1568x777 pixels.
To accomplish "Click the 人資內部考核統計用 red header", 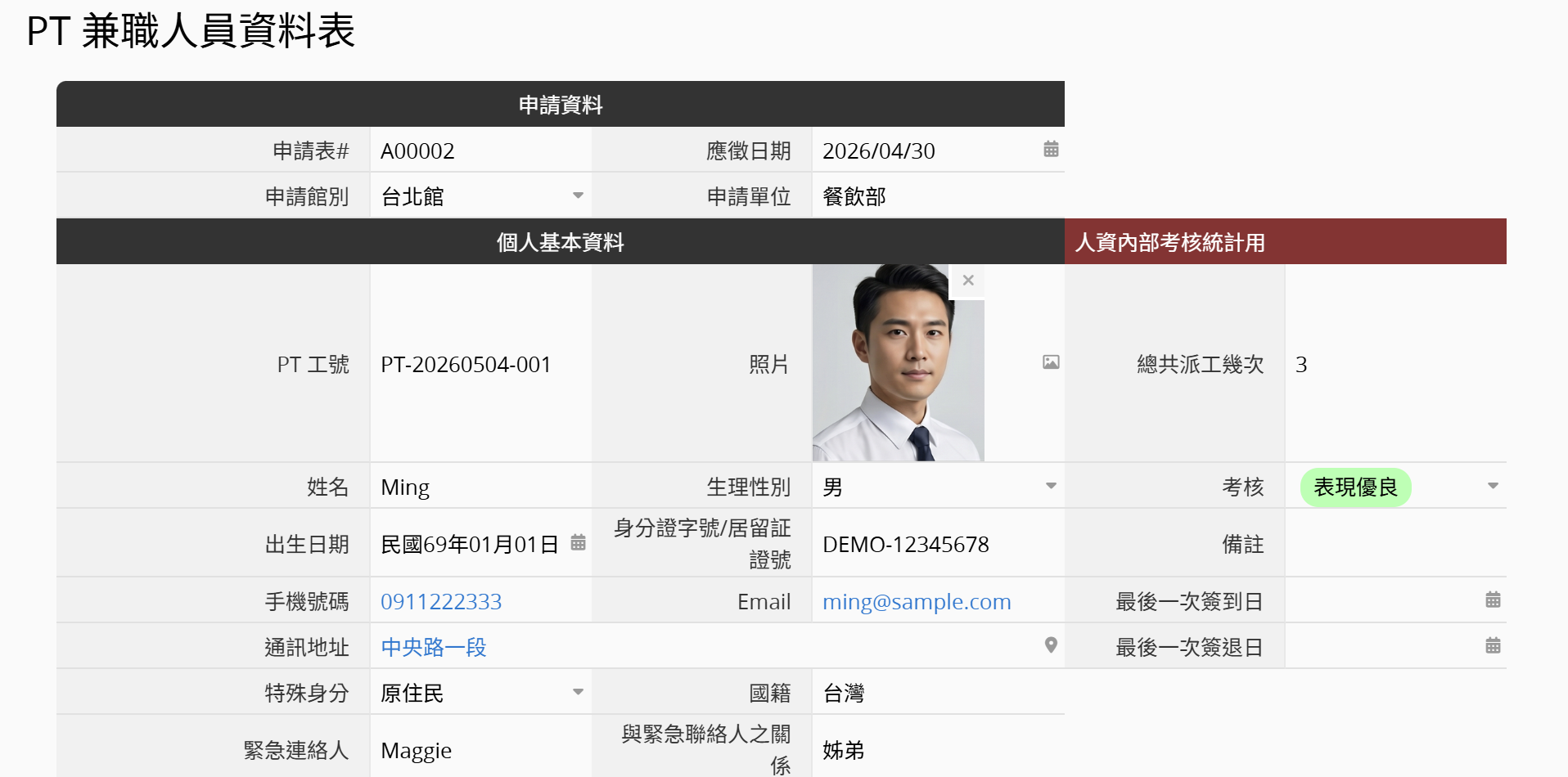I will pos(1286,241).
